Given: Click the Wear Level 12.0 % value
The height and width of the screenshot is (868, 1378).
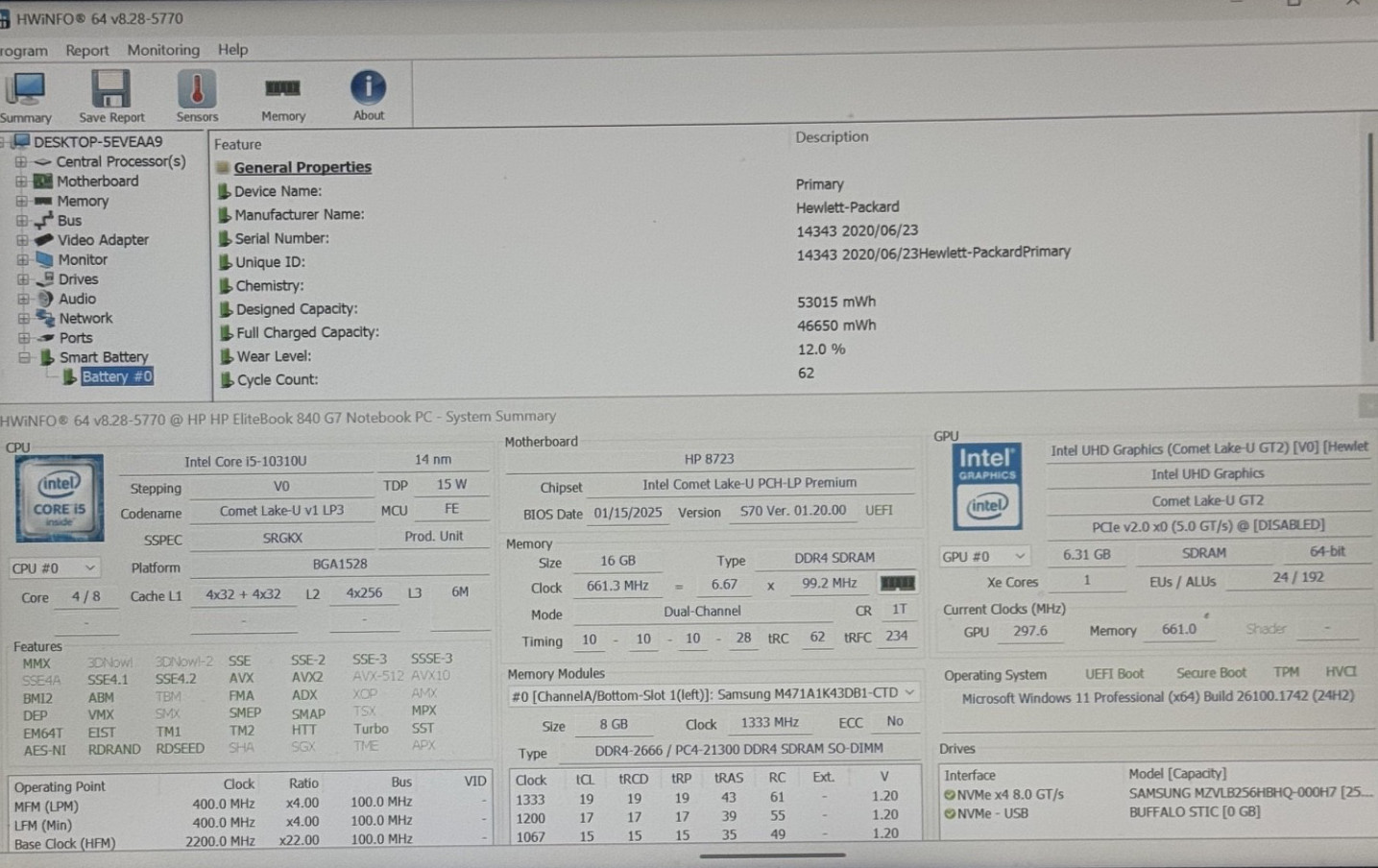Looking at the screenshot, I should coord(821,350).
